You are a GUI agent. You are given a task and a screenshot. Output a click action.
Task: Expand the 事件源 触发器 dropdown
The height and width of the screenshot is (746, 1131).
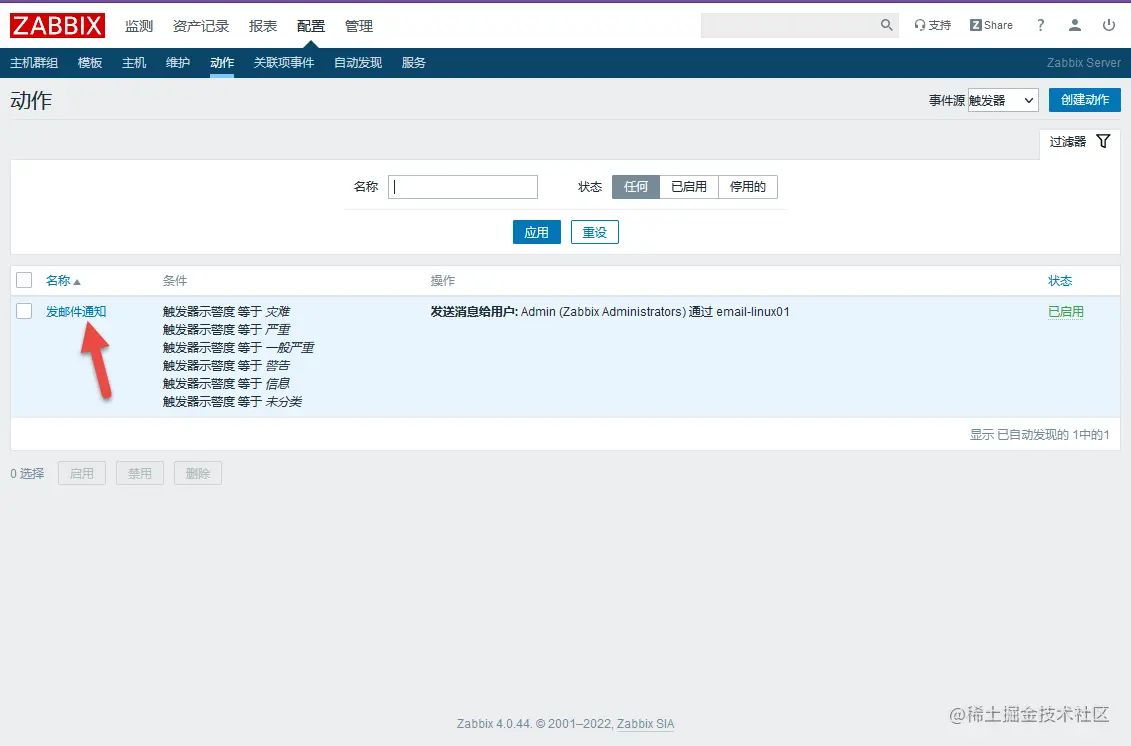[x=1003, y=100]
